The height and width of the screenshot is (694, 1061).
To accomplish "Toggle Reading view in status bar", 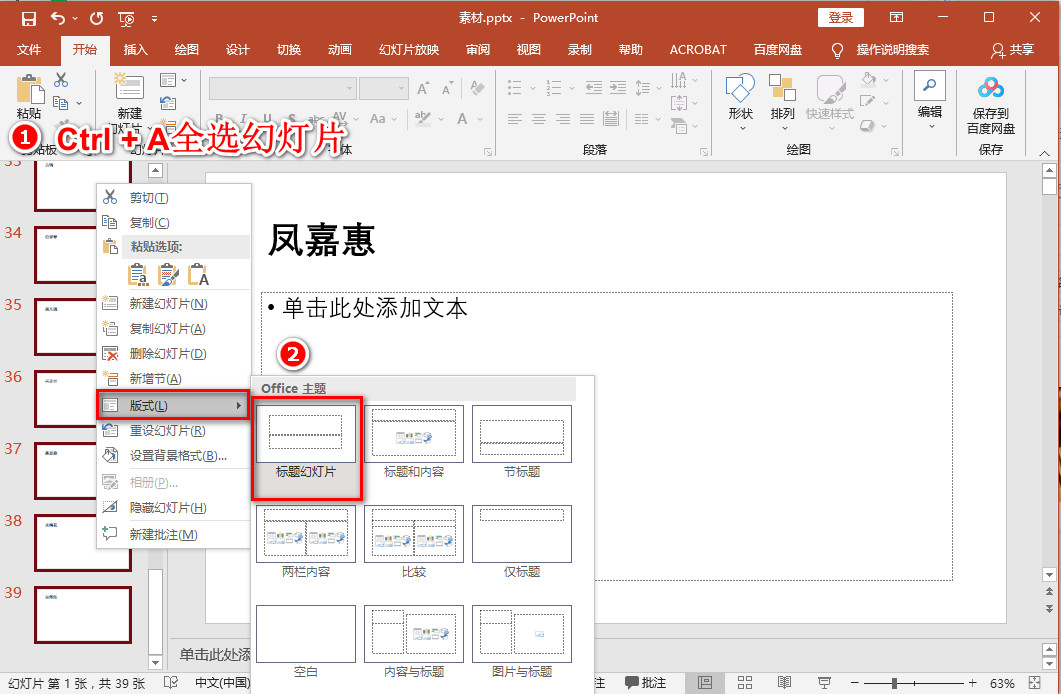I will [785, 683].
